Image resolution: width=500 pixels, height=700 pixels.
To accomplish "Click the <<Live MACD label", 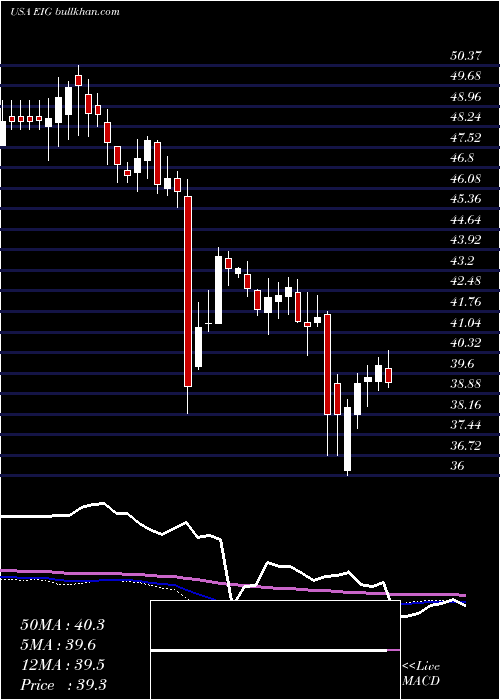I will click(421, 674).
